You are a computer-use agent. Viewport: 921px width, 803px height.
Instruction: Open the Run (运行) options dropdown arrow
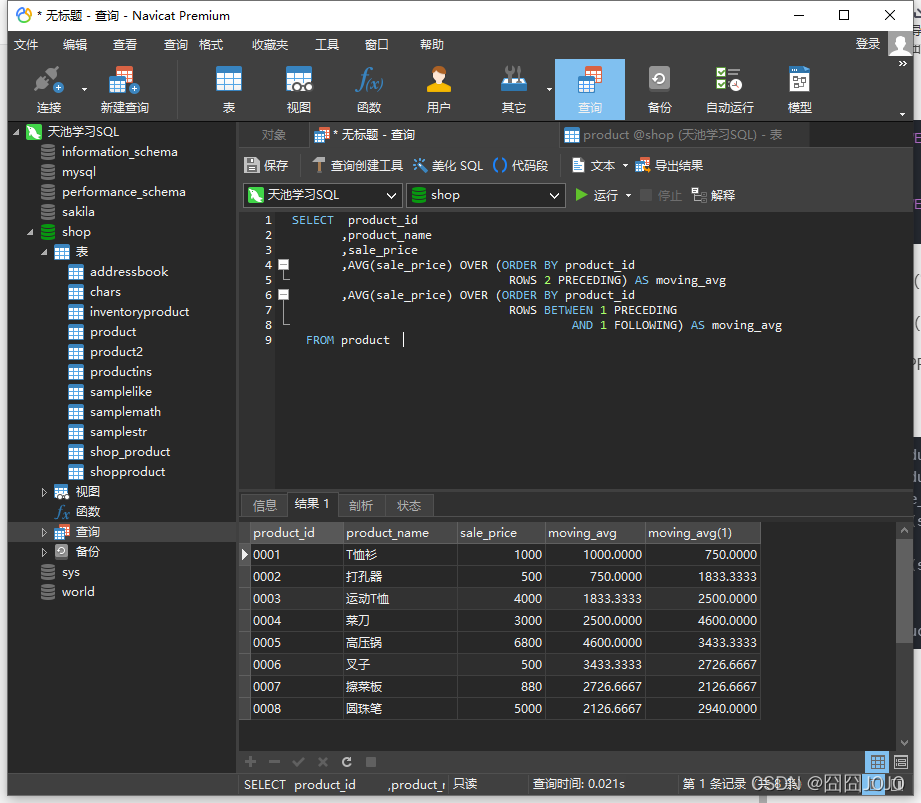point(628,196)
